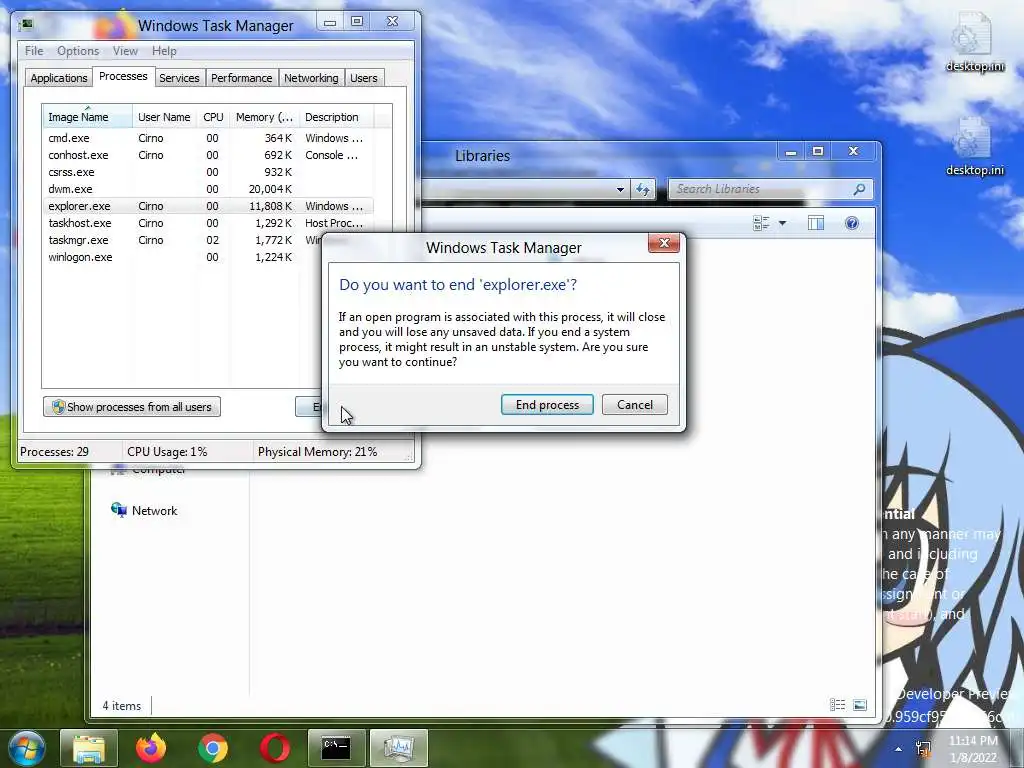Switch to the Services tab

pyautogui.click(x=179, y=78)
